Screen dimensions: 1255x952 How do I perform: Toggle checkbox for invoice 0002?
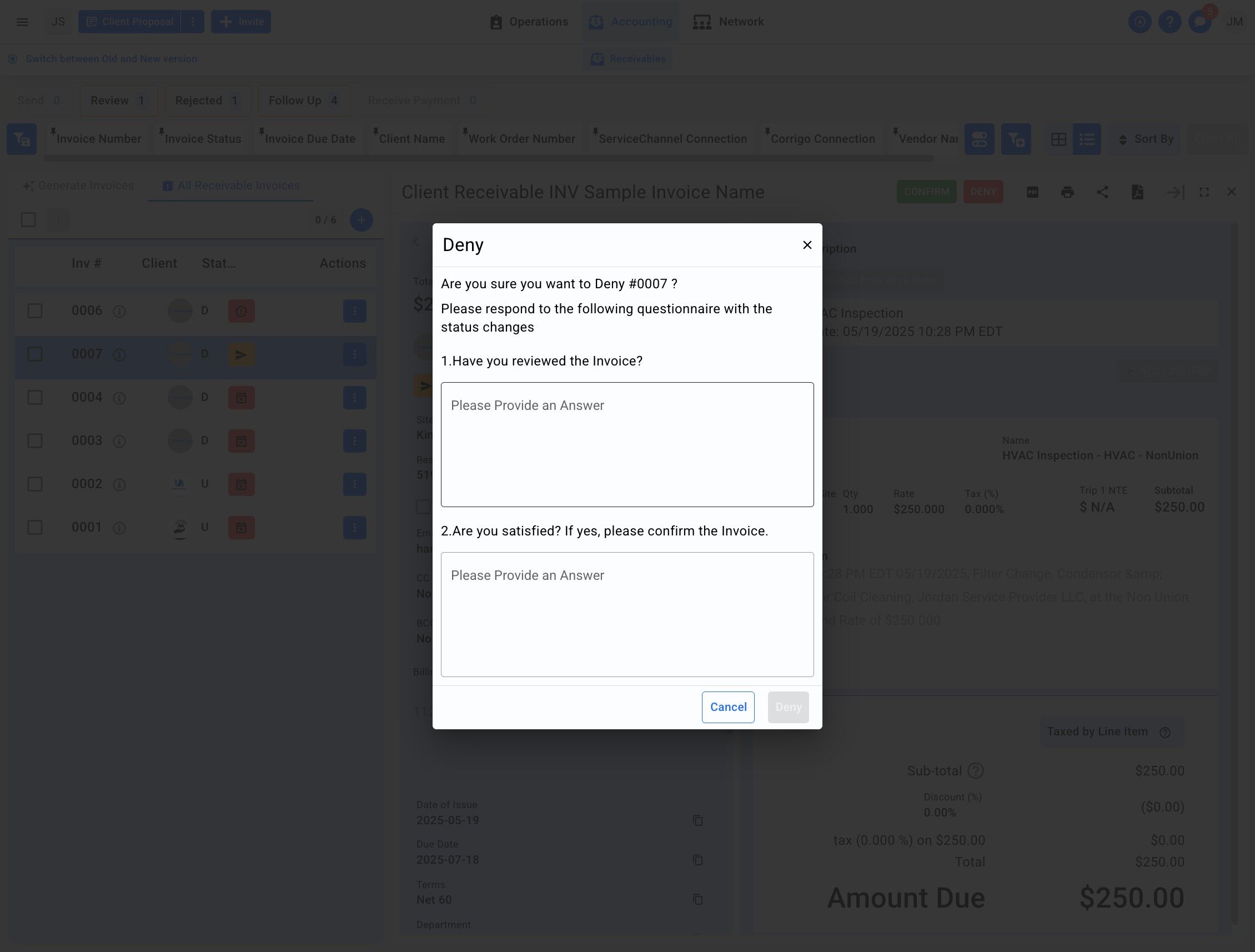pos(35,484)
